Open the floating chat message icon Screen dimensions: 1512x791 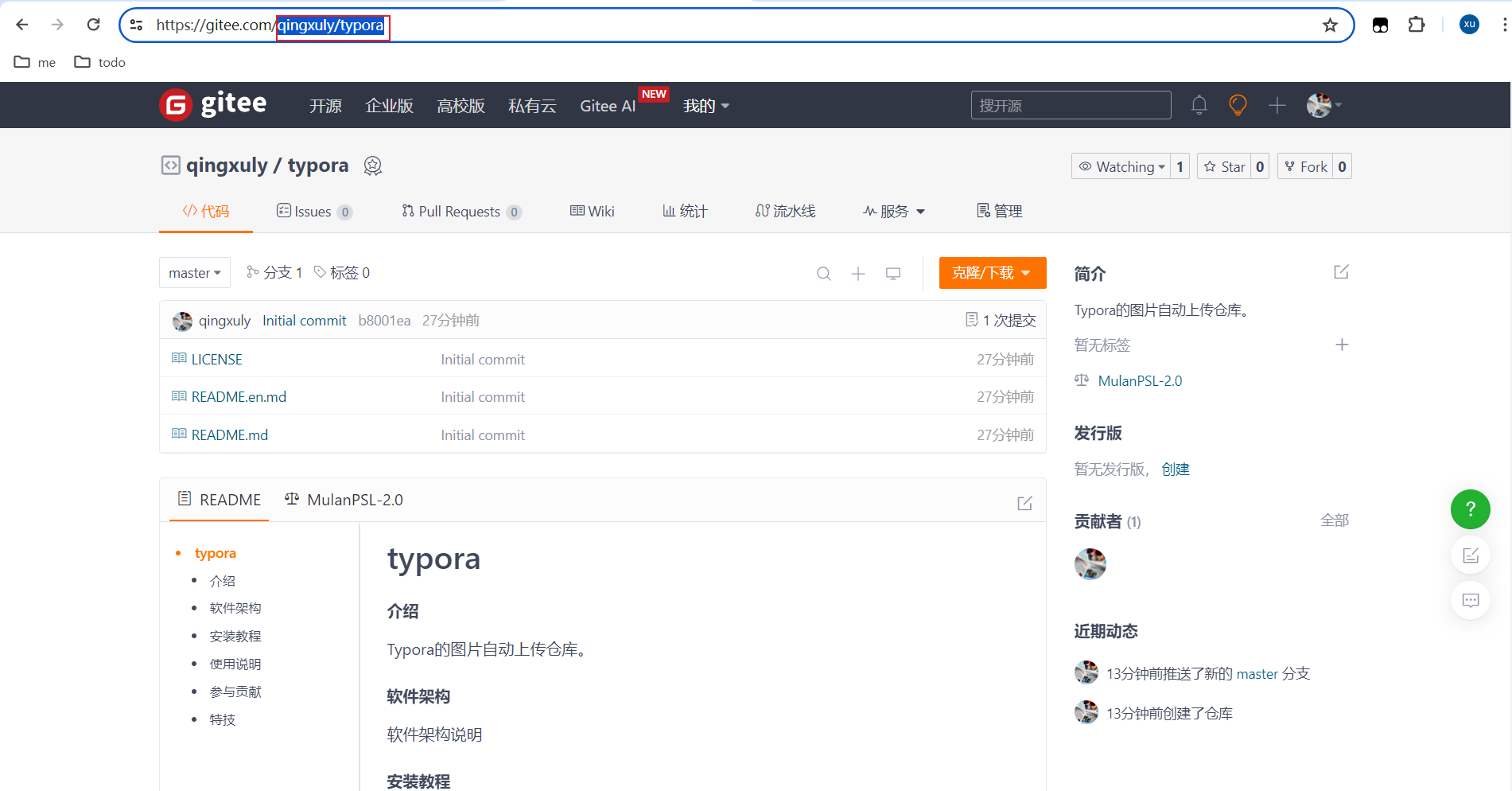(x=1471, y=601)
